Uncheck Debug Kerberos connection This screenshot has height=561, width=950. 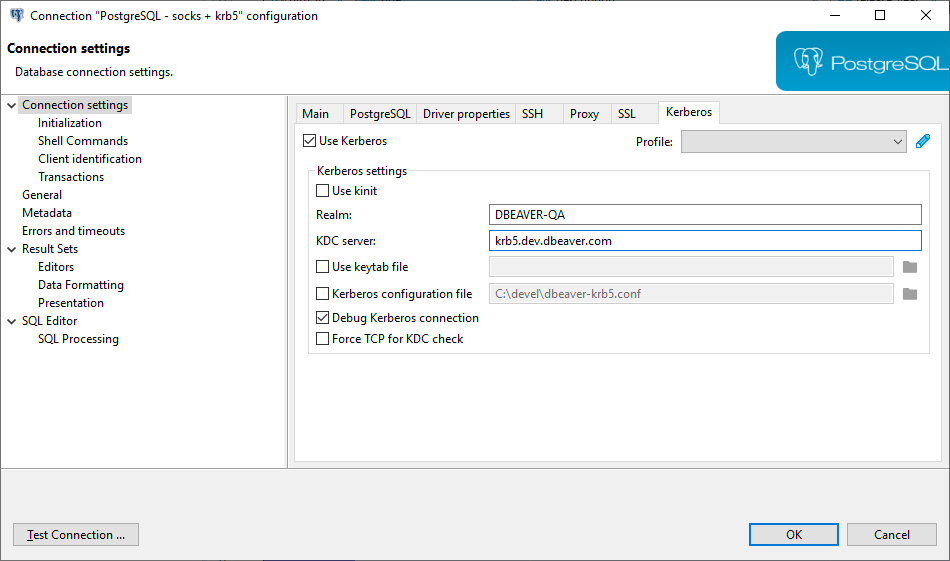pos(323,317)
